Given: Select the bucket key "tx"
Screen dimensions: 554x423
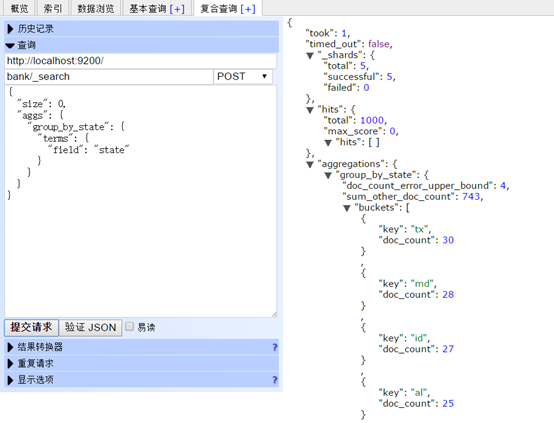Looking at the screenshot, I should tap(419, 229).
